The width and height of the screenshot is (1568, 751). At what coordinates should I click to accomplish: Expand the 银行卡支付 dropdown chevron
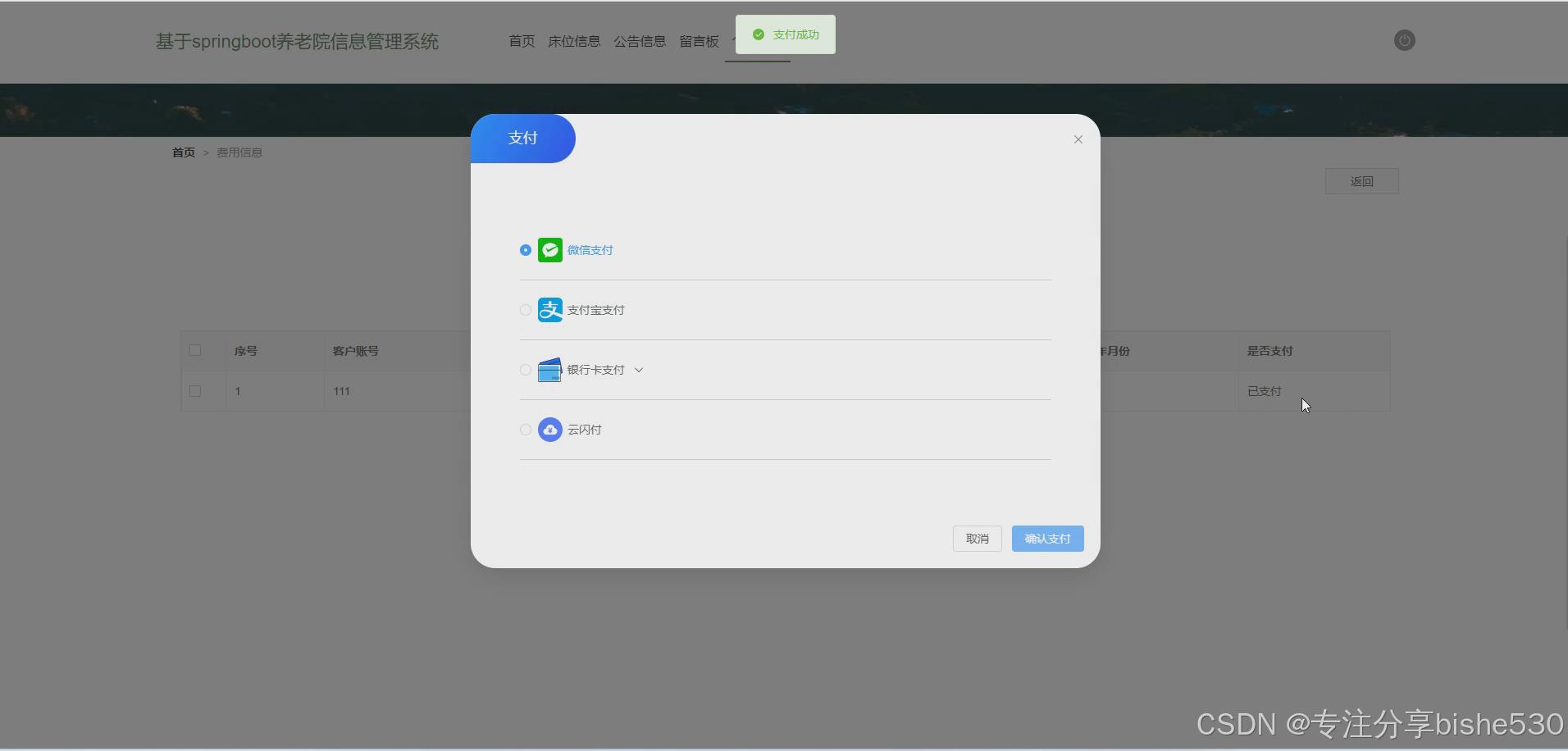pos(639,370)
